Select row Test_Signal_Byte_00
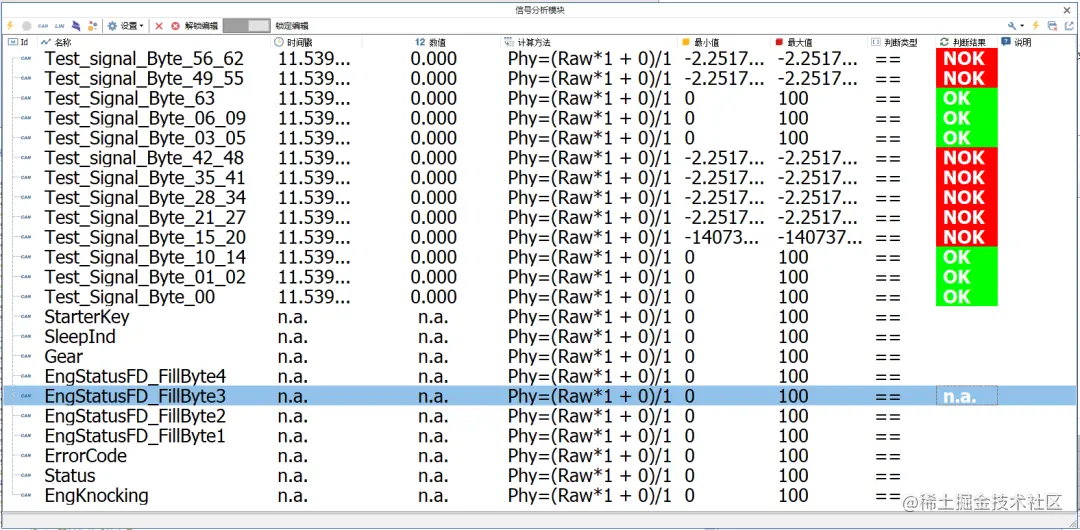Viewport: 1080px width, 530px height. point(539,297)
